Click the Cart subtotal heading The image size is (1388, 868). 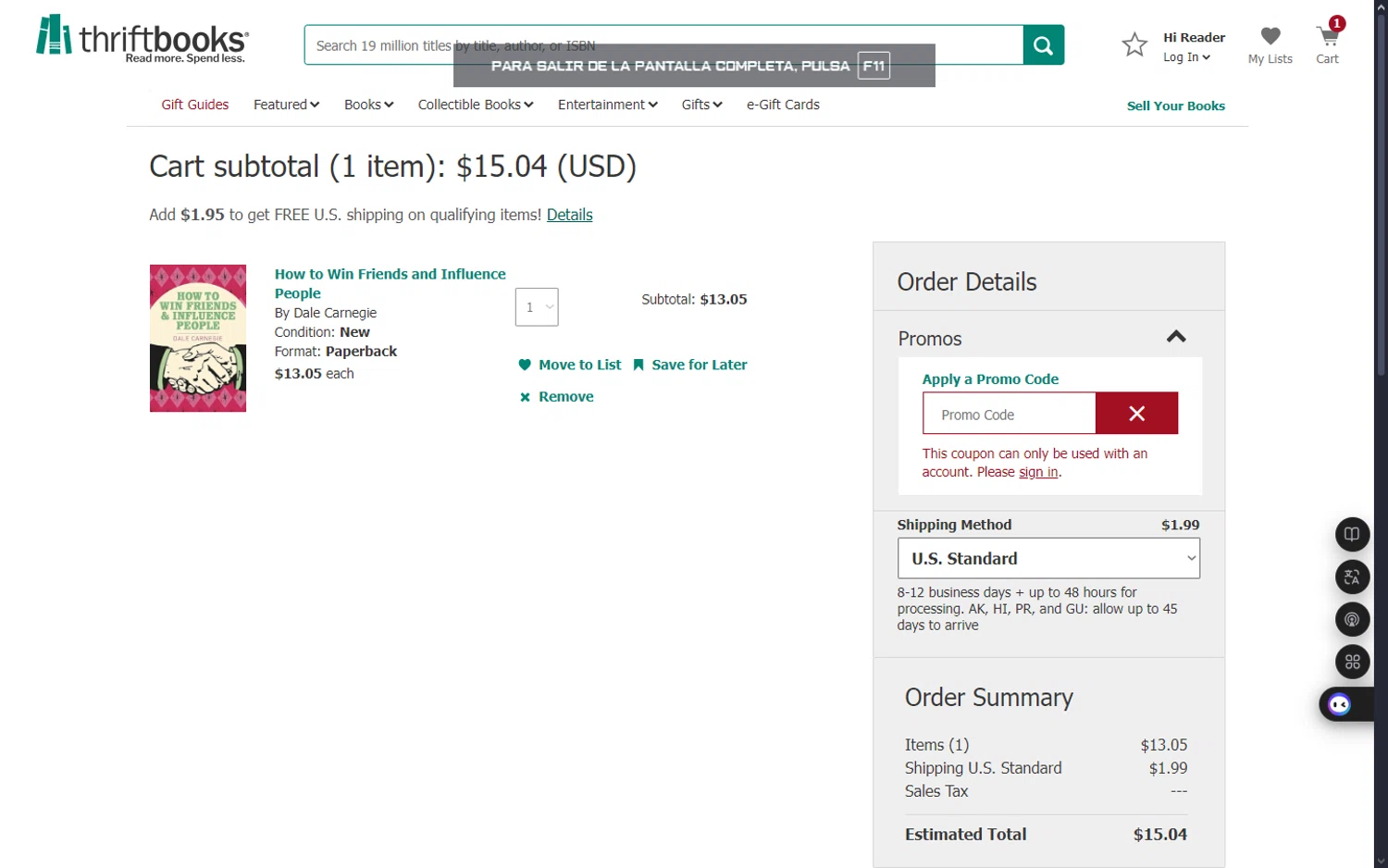click(392, 167)
